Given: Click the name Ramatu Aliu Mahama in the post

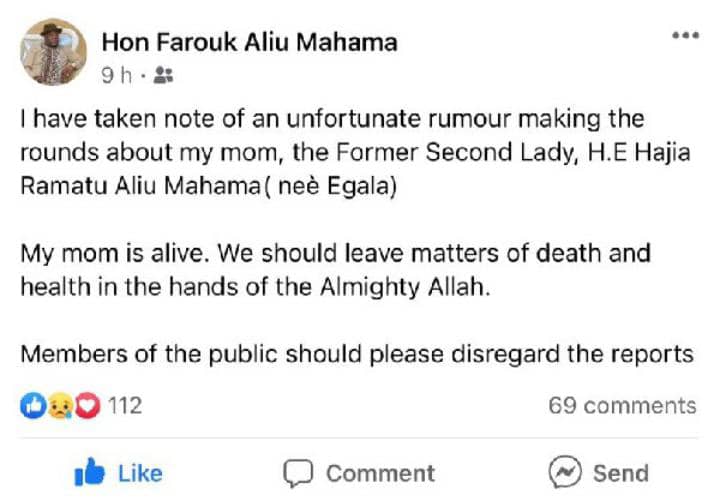Looking at the screenshot, I should (x=140, y=186).
